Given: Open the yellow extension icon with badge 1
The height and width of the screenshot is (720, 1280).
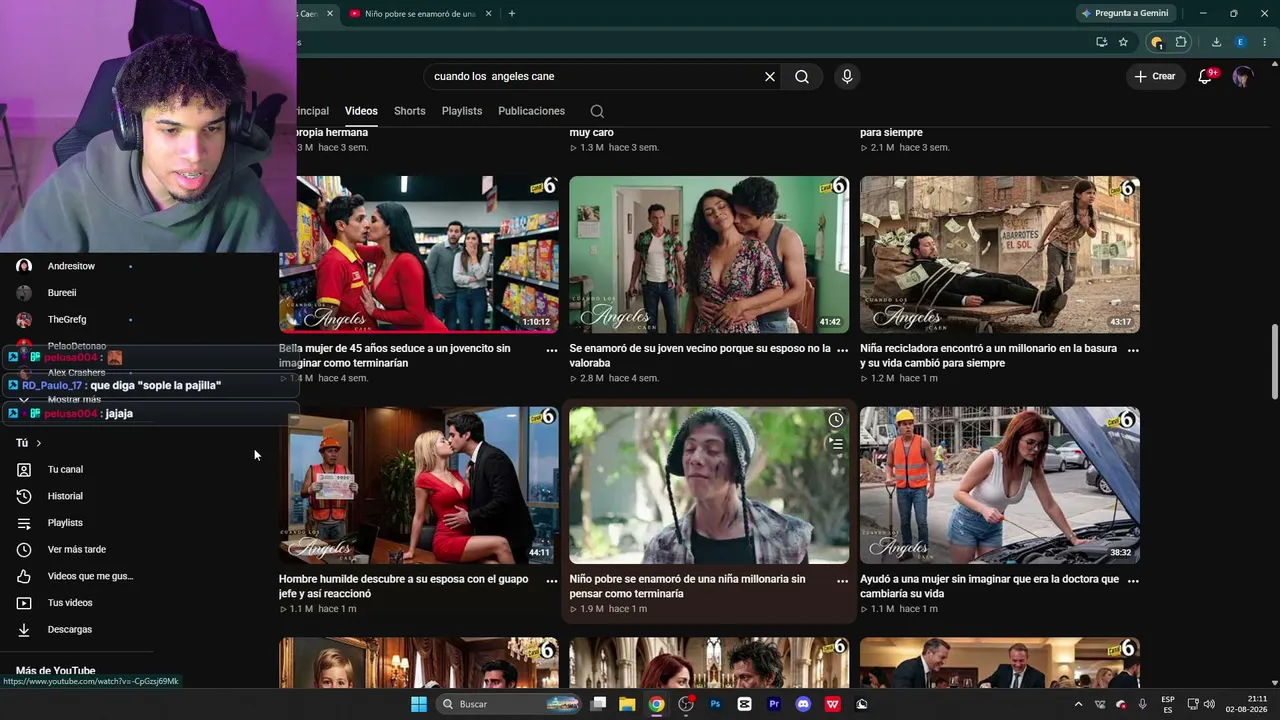Looking at the screenshot, I should coord(1157,42).
